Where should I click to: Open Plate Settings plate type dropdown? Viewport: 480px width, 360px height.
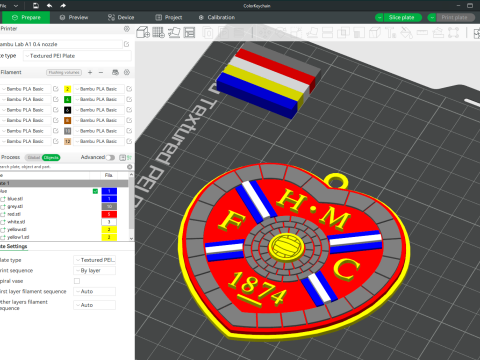click(x=95, y=260)
